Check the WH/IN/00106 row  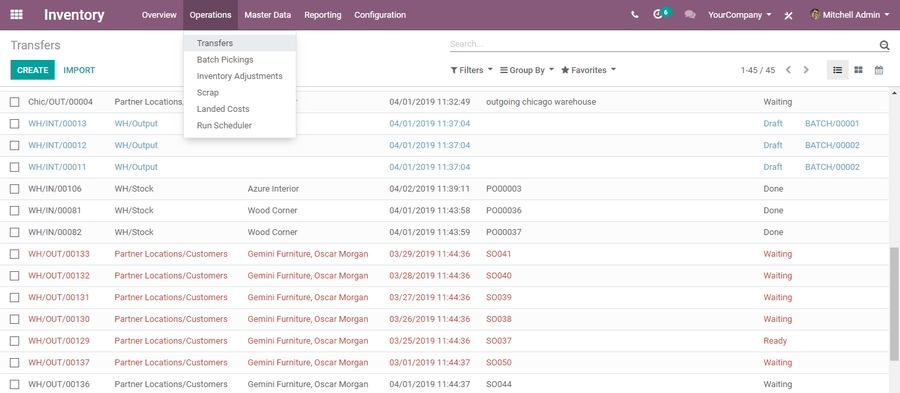[14, 189]
